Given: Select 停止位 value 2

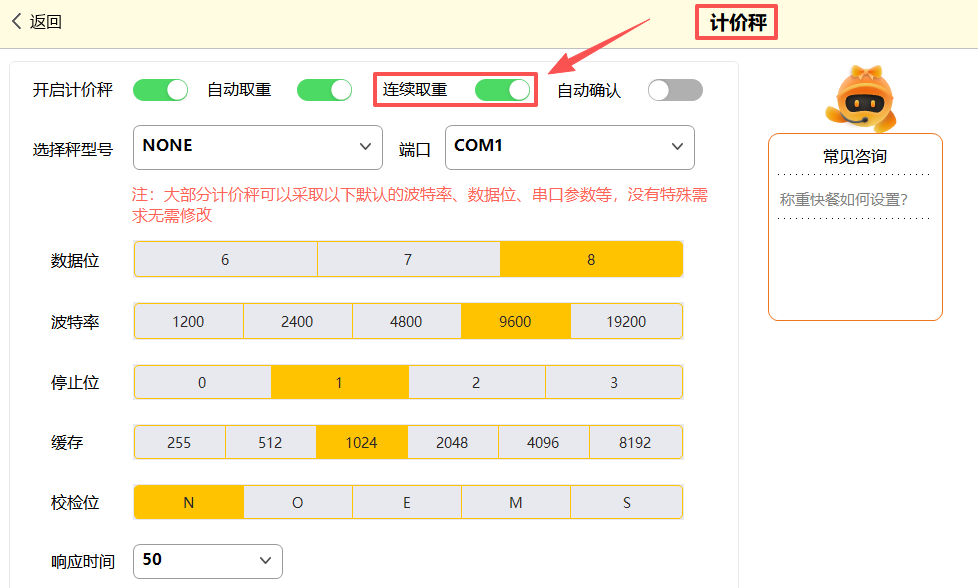Looking at the screenshot, I should (x=476, y=382).
